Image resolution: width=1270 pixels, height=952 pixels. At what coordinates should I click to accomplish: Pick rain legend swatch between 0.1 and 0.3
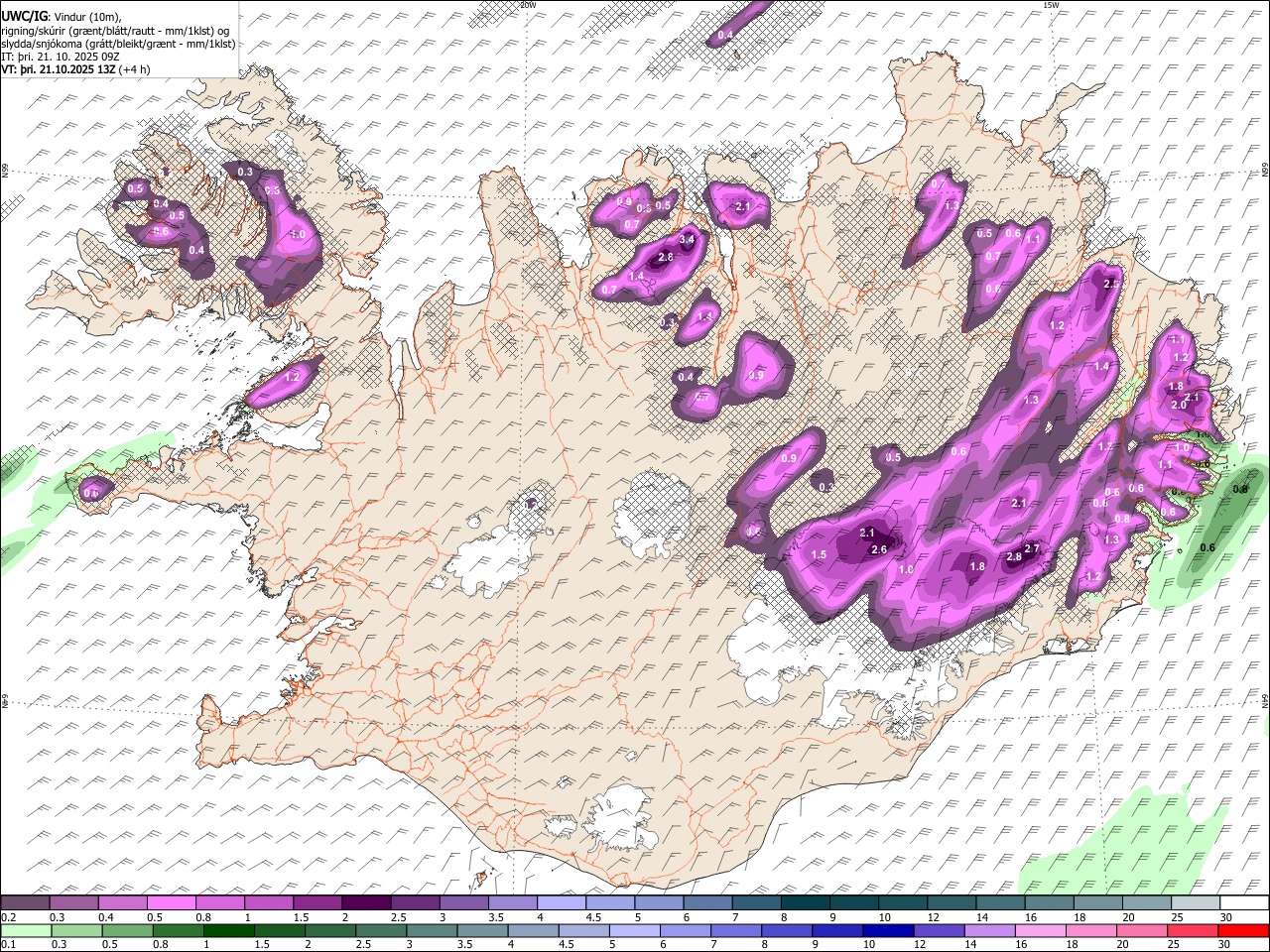pos(25,930)
